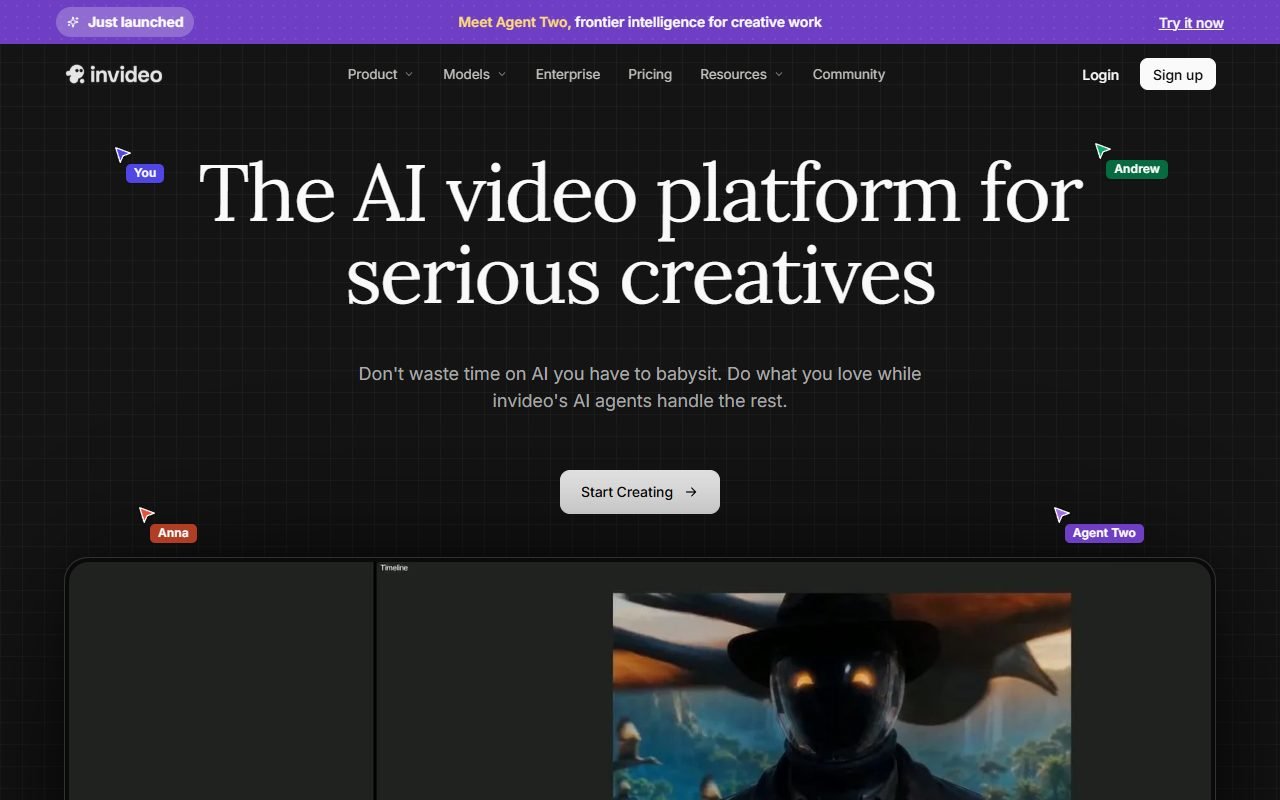The height and width of the screenshot is (800, 1280).
Task: Click the Timeline label in preview
Action: coord(394,568)
